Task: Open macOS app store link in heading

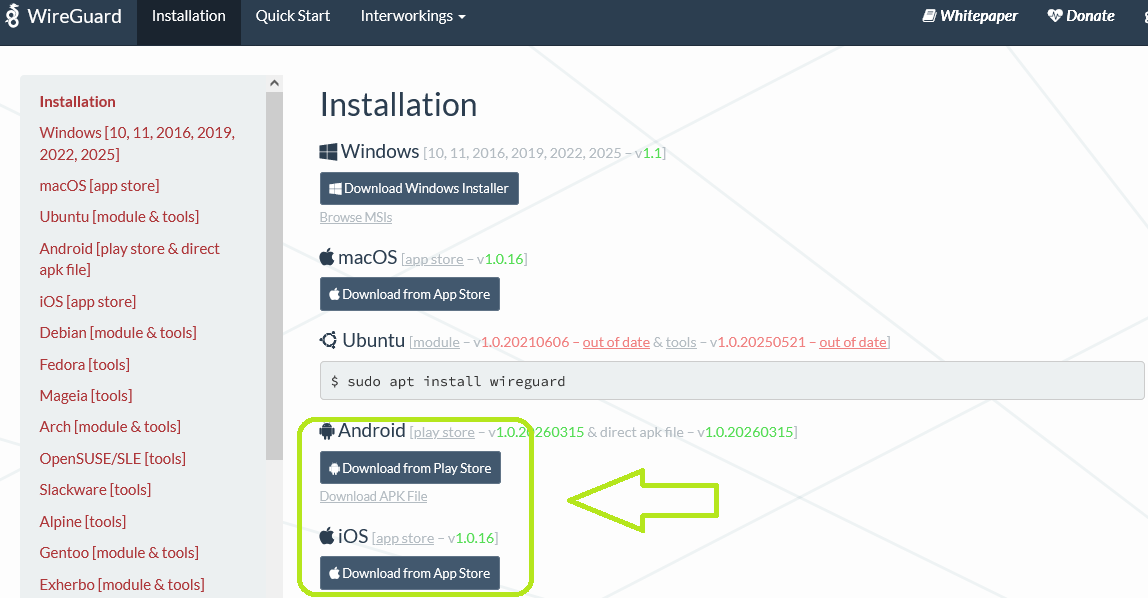Action: tap(434, 259)
